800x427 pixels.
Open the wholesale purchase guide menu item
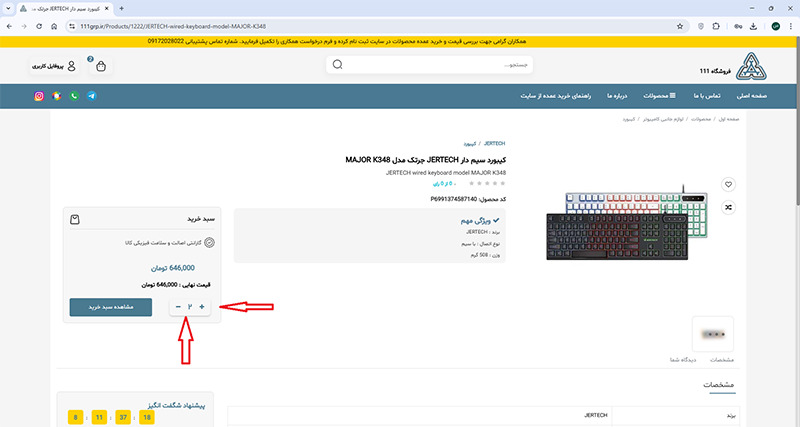(x=556, y=96)
